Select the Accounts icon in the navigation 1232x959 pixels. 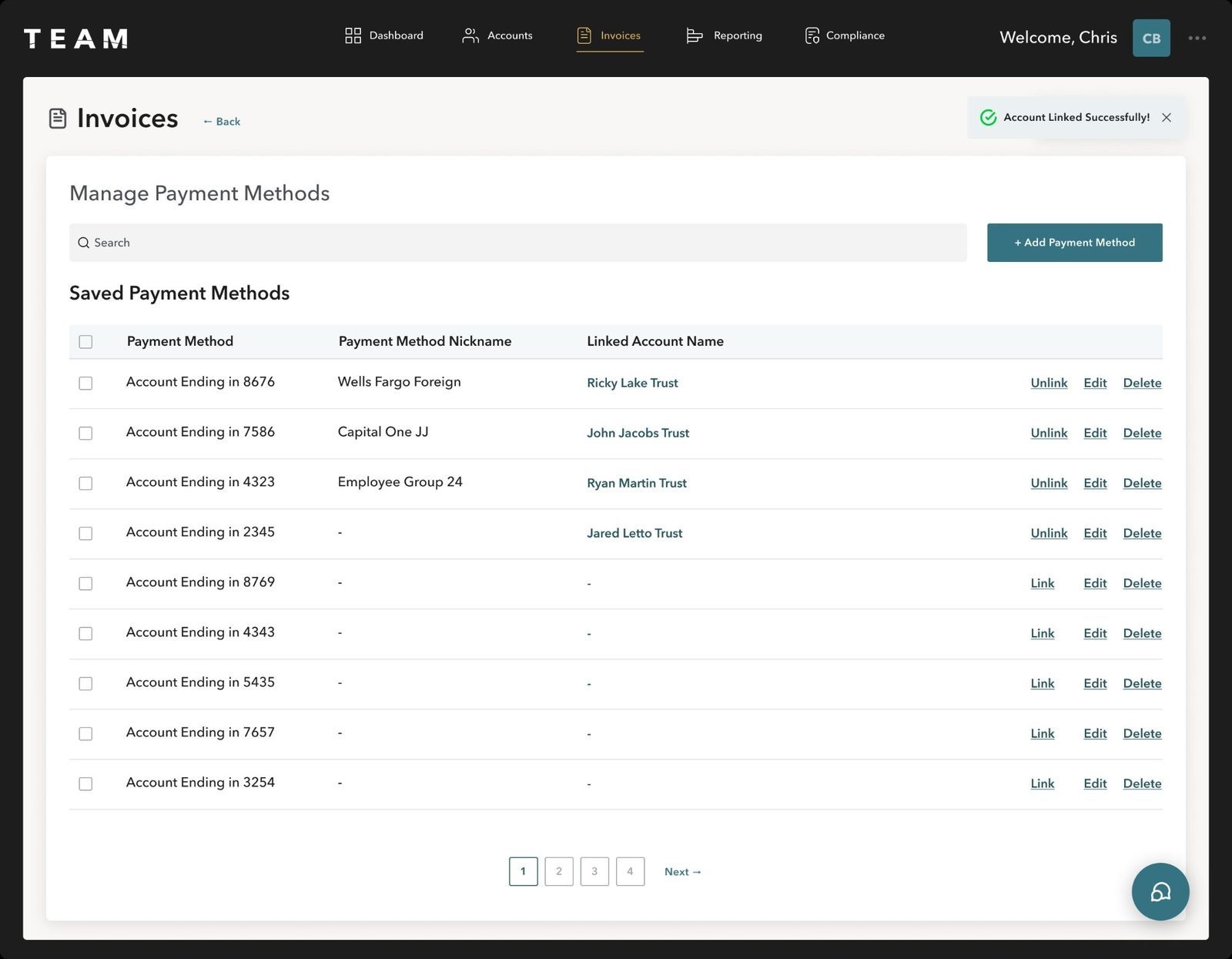click(470, 35)
